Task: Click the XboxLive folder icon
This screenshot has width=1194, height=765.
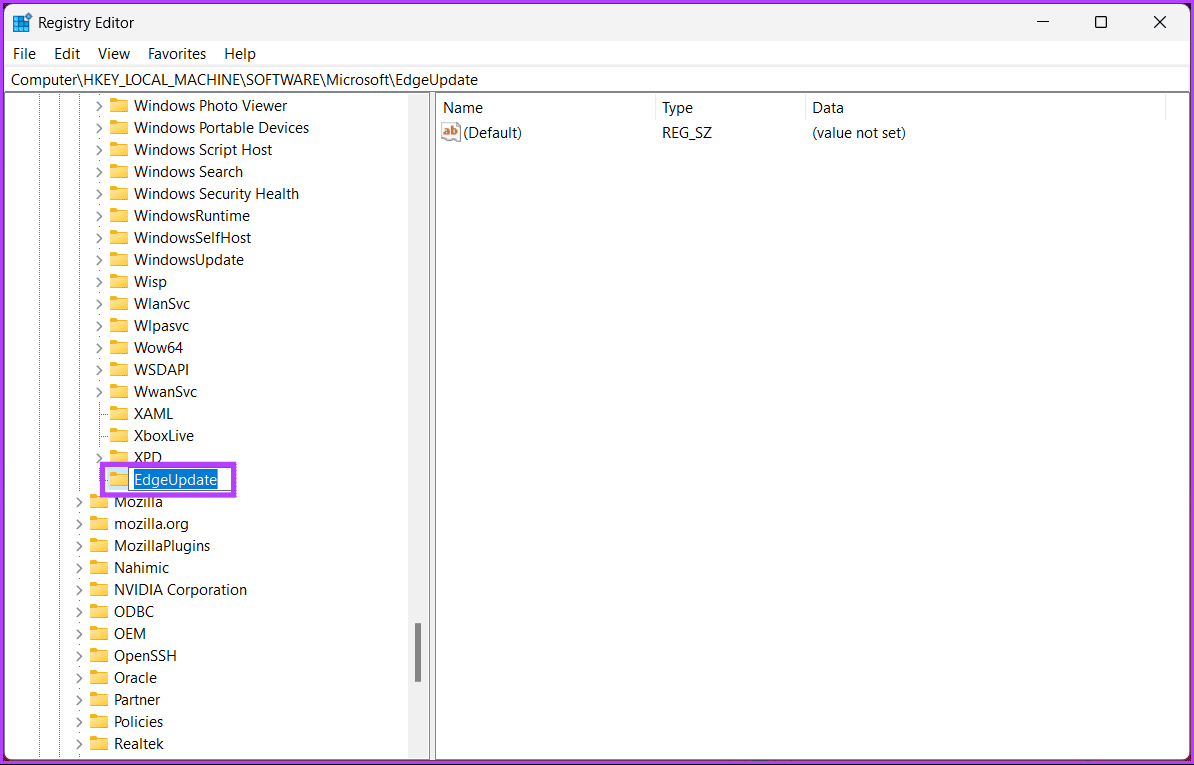Action: pos(119,436)
